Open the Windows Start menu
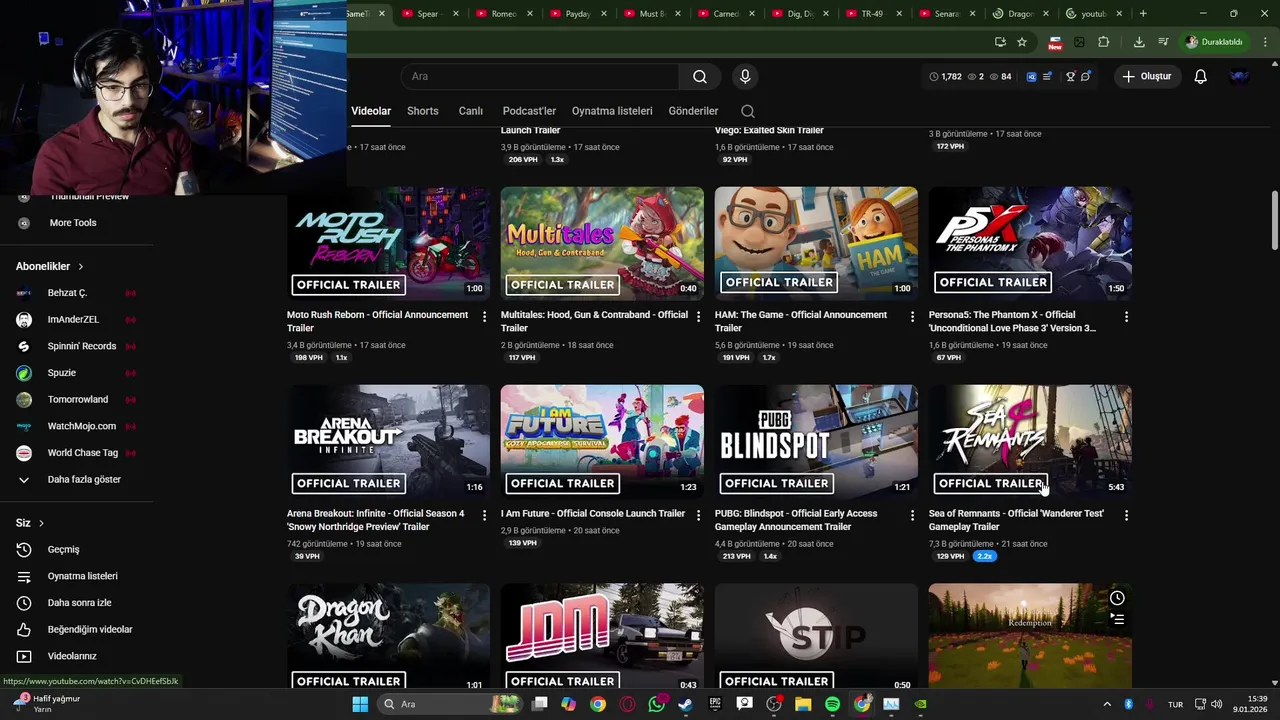This screenshot has width=1280, height=720. coord(360,704)
